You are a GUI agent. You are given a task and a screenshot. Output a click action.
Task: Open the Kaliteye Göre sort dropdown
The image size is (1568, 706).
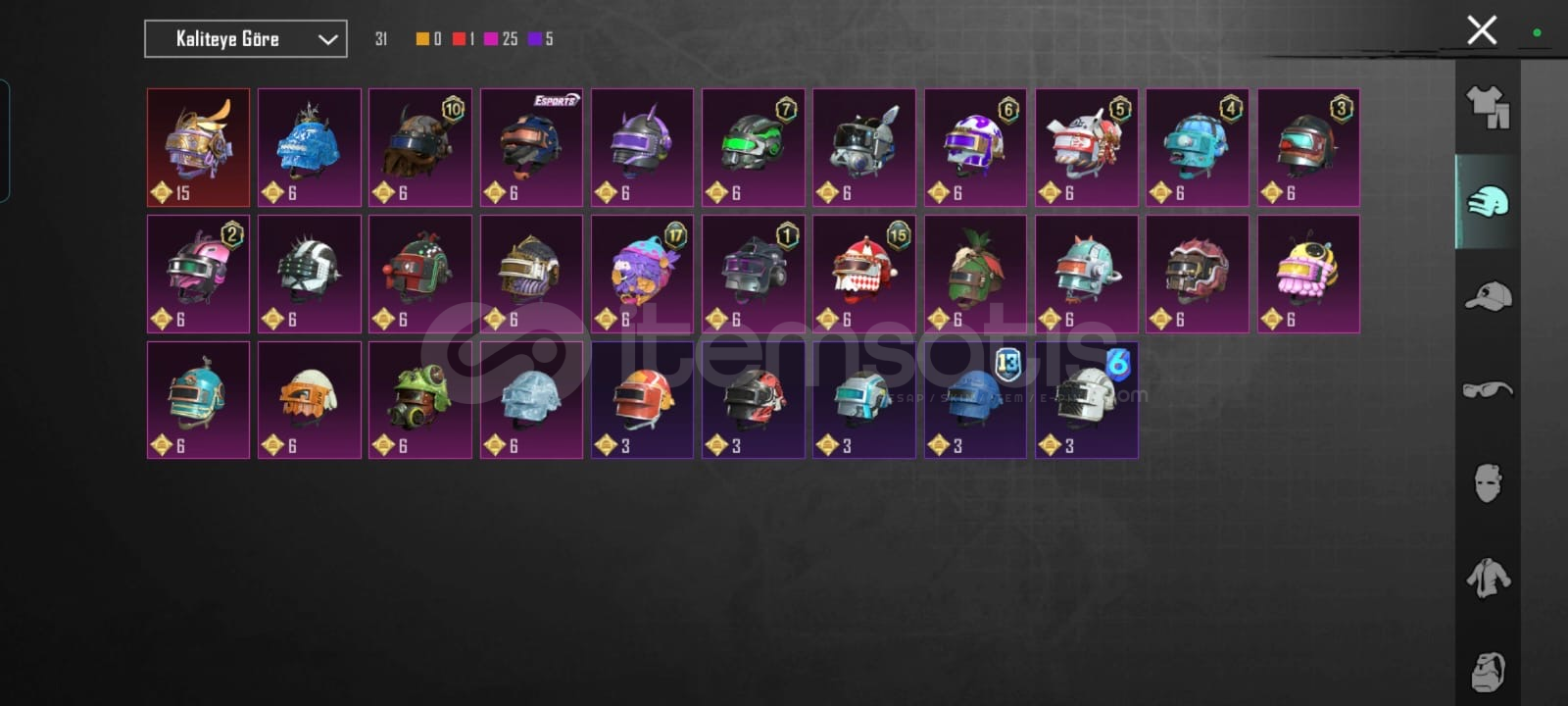coord(246,39)
